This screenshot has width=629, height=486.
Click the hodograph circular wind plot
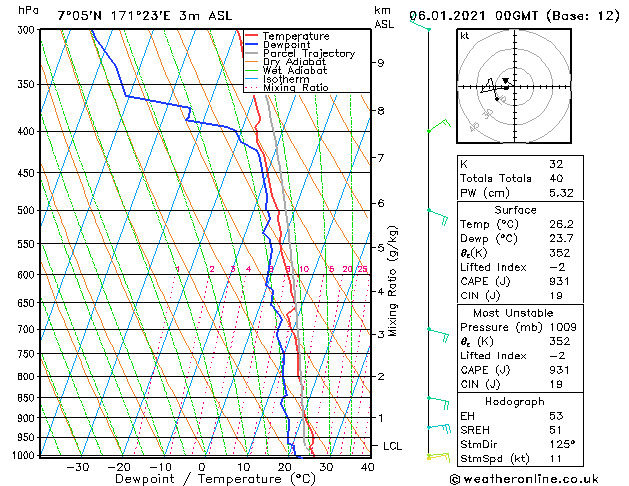click(514, 86)
